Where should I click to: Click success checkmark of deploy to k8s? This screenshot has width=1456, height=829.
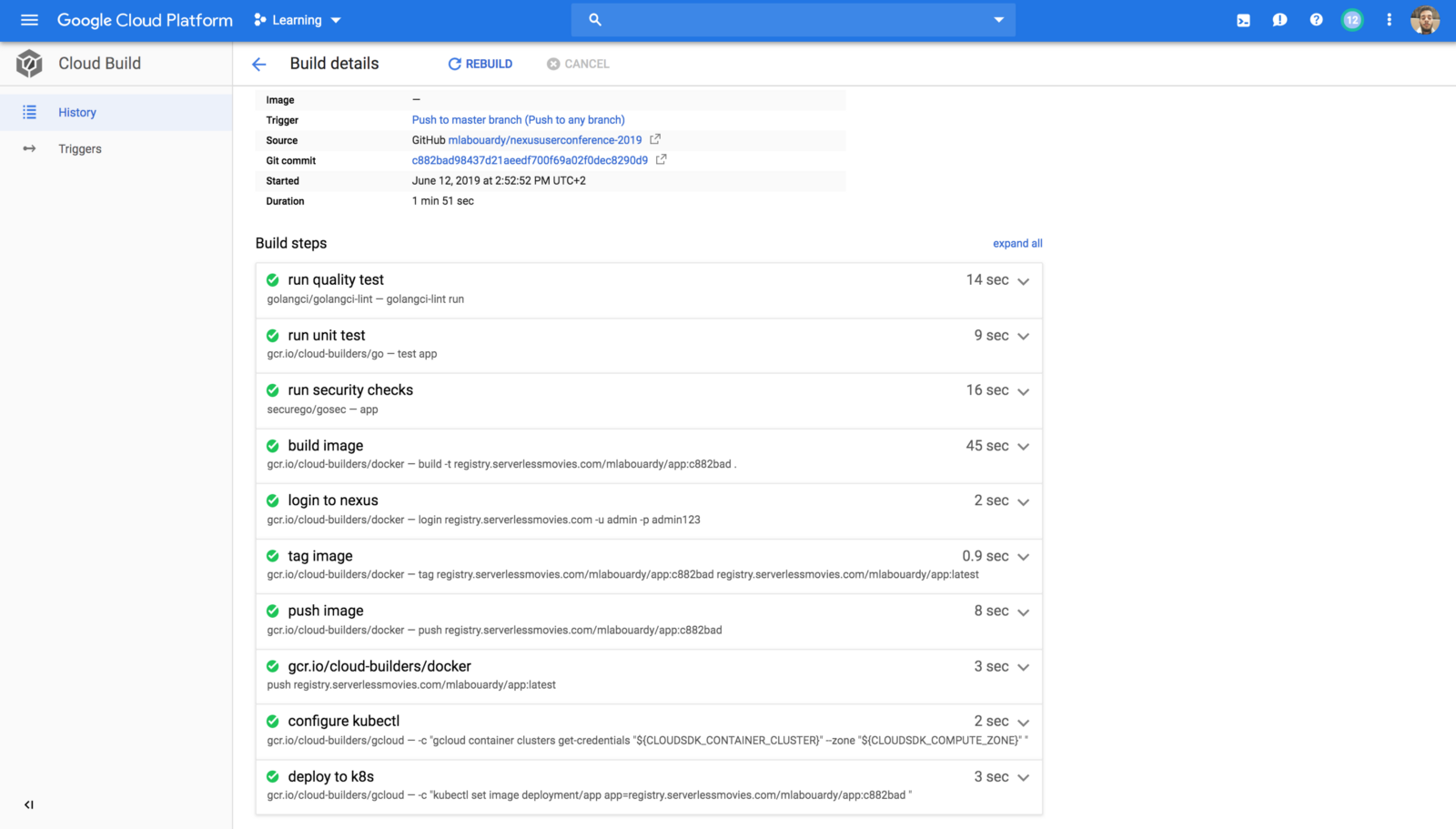pos(273,776)
